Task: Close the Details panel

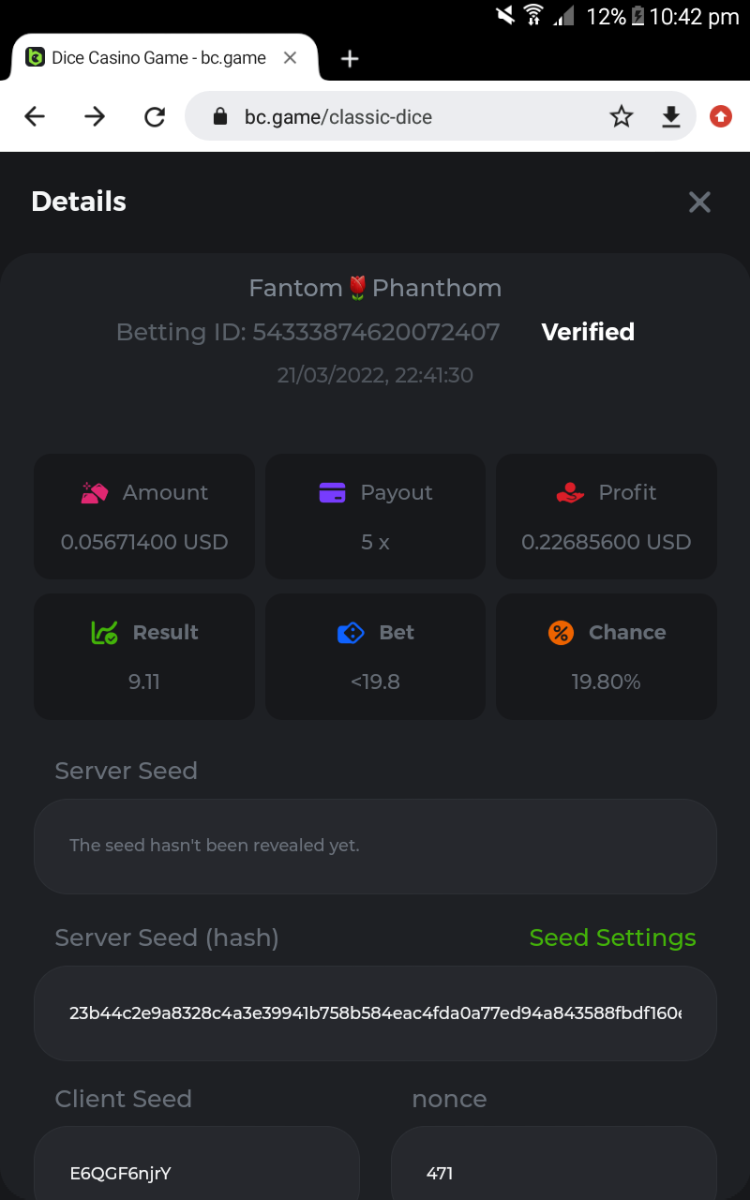Action: pyautogui.click(x=699, y=202)
